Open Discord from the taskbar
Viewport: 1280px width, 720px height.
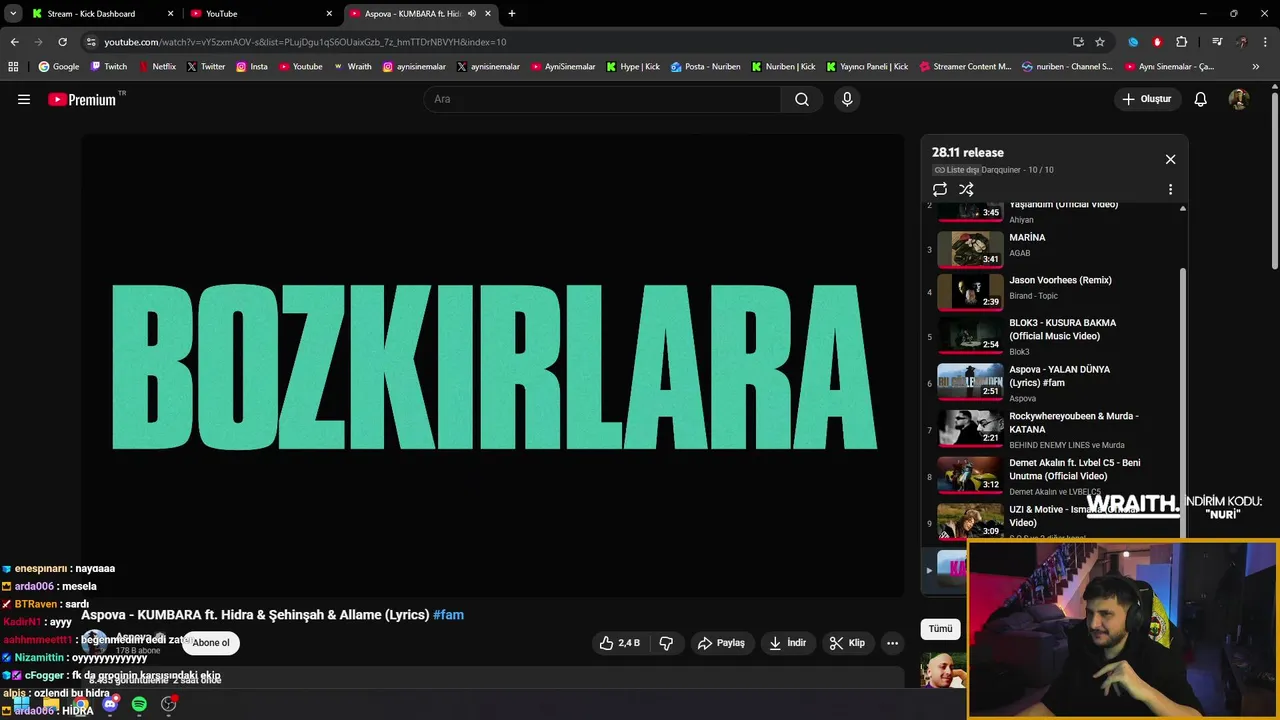[x=110, y=704]
